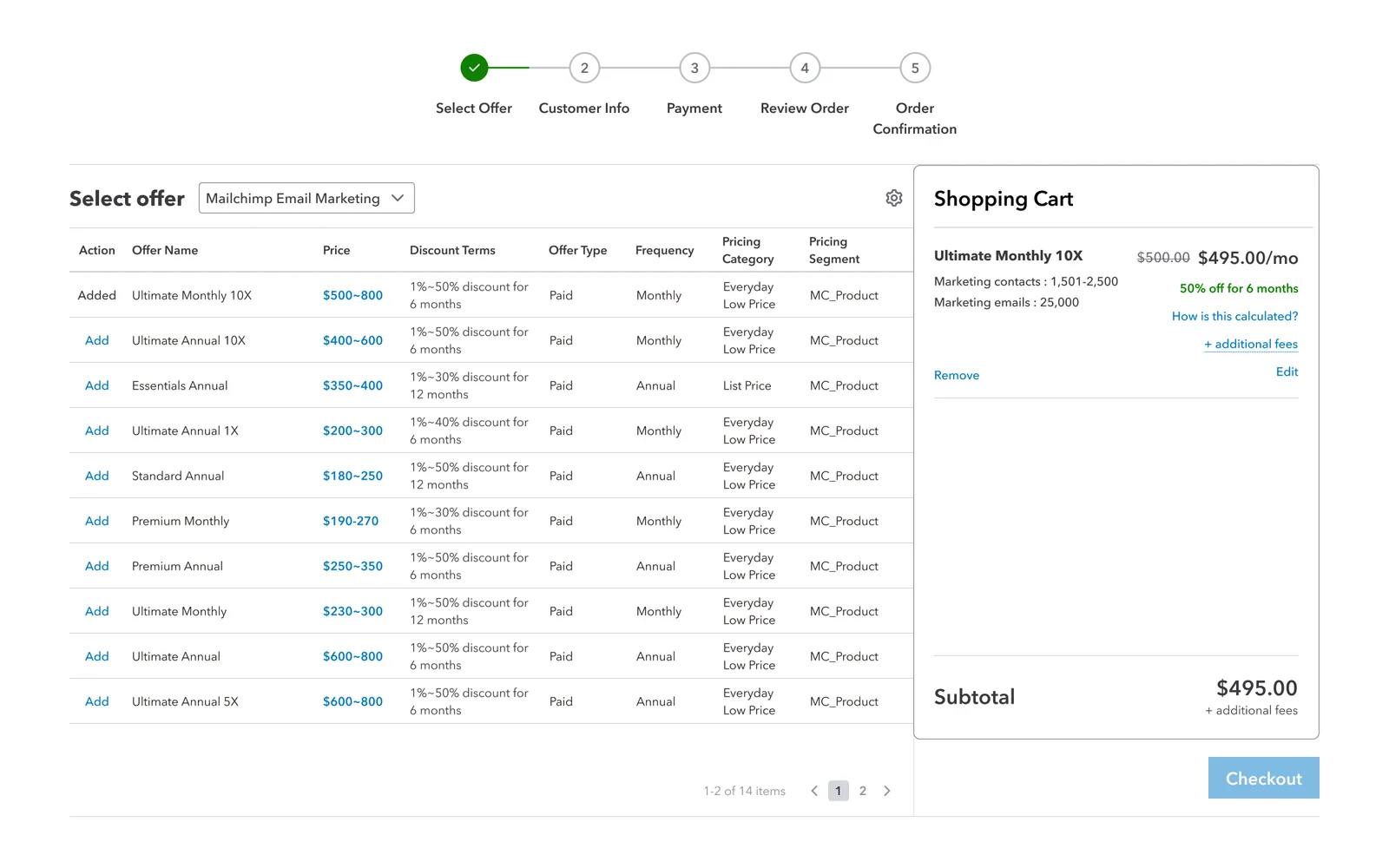Add the Ultimate Annual 10X offer
This screenshot has width=1389, height=868.
(97, 340)
